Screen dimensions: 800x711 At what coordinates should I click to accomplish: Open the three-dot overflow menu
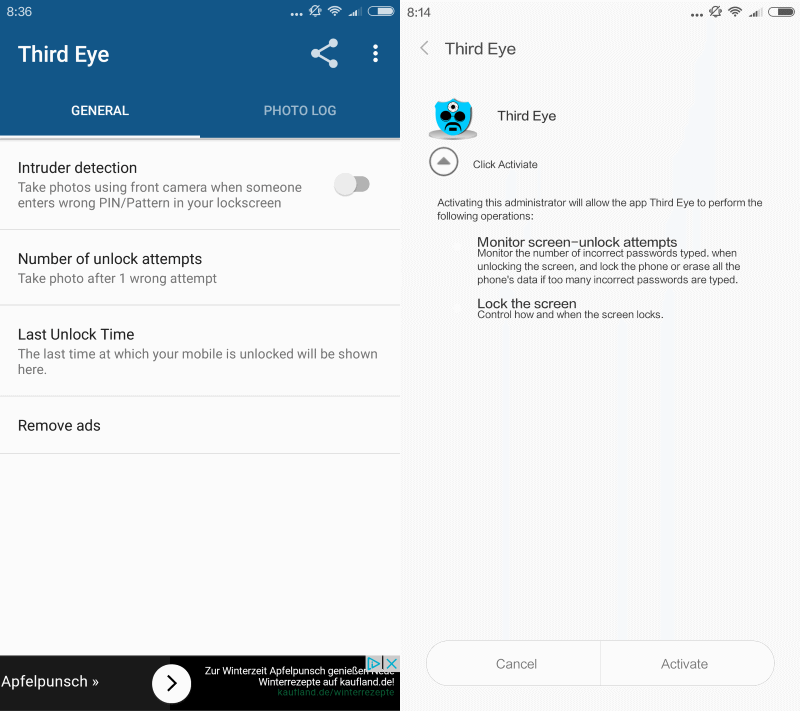click(x=376, y=53)
